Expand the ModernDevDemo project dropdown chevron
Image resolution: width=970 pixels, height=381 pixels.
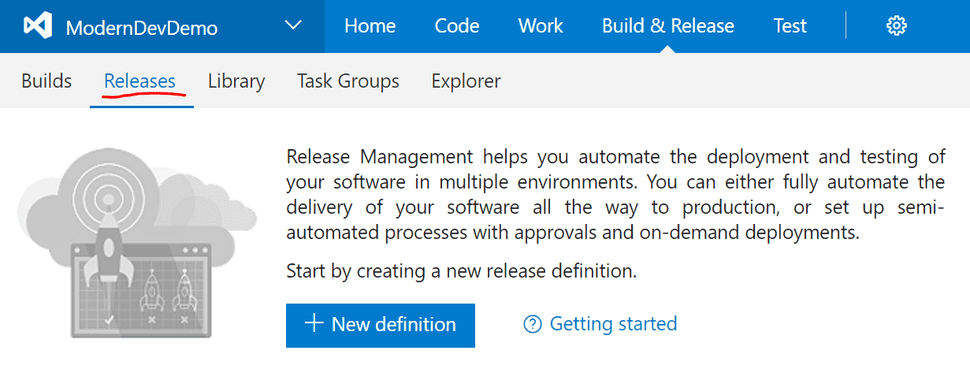(x=293, y=25)
